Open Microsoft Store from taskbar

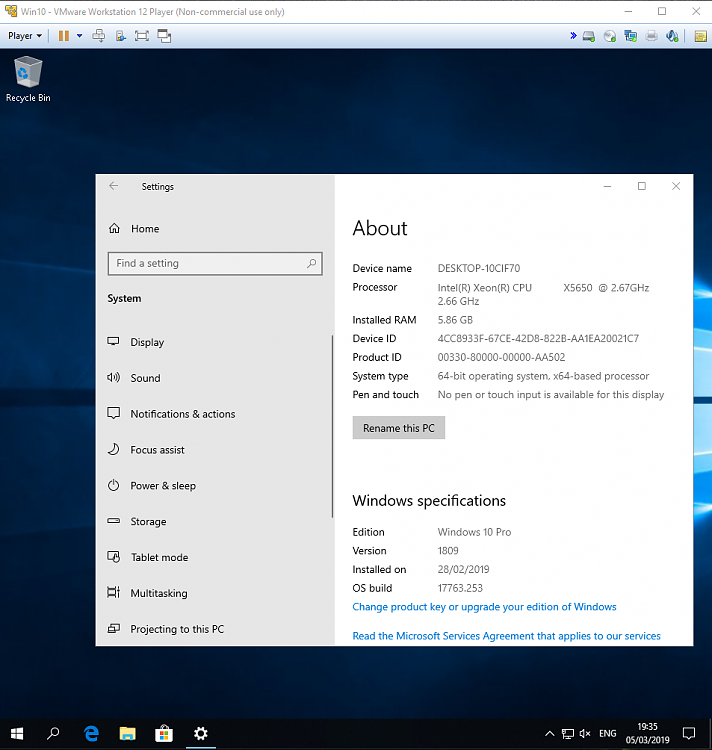(164, 733)
